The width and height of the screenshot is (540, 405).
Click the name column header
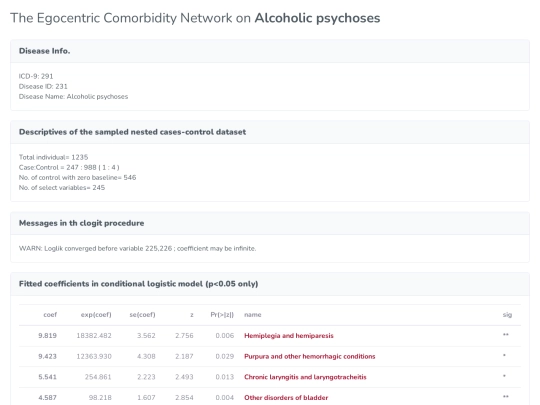(x=253, y=314)
